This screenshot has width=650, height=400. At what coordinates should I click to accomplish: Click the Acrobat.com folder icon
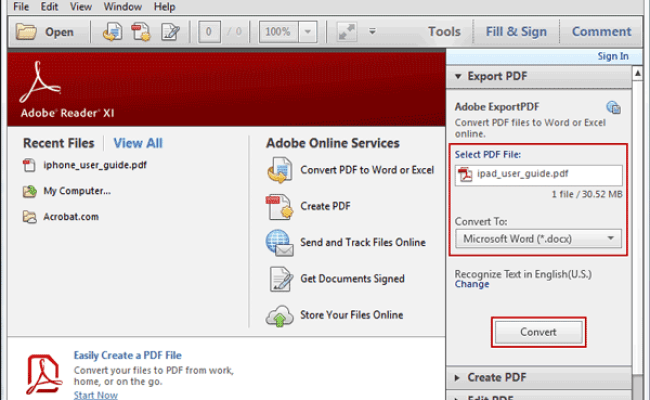point(29,217)
